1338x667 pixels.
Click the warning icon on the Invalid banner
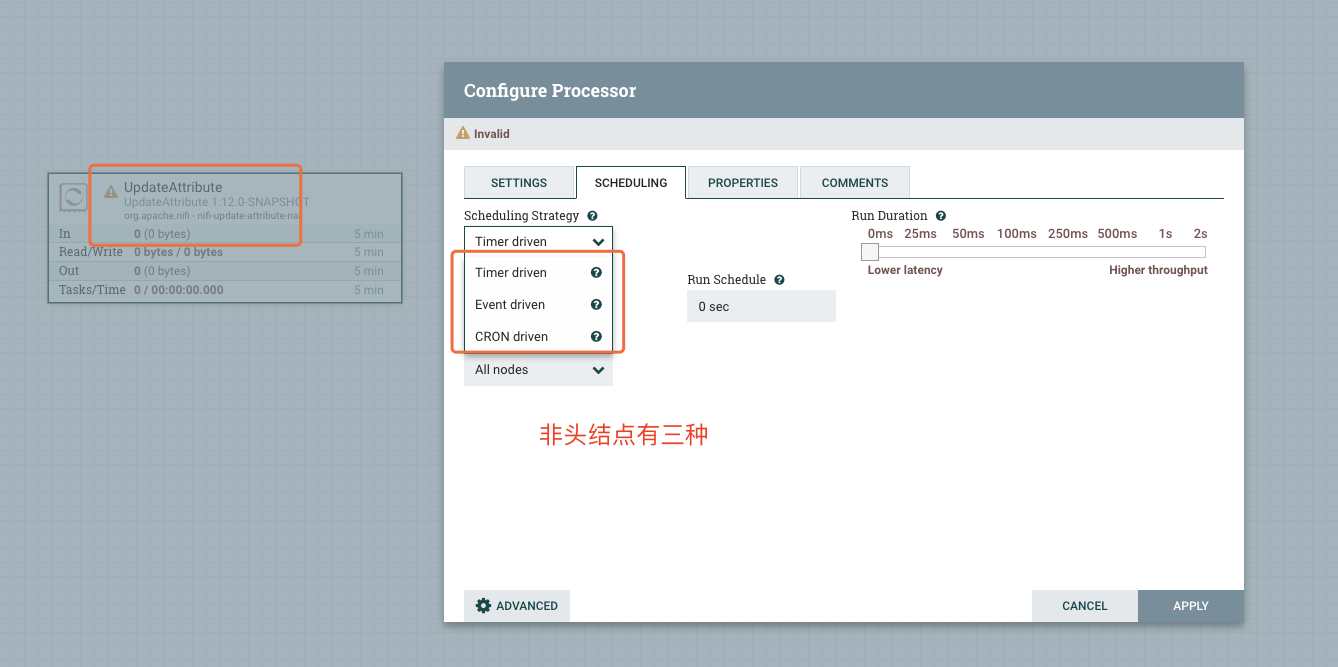coord(464,133)
